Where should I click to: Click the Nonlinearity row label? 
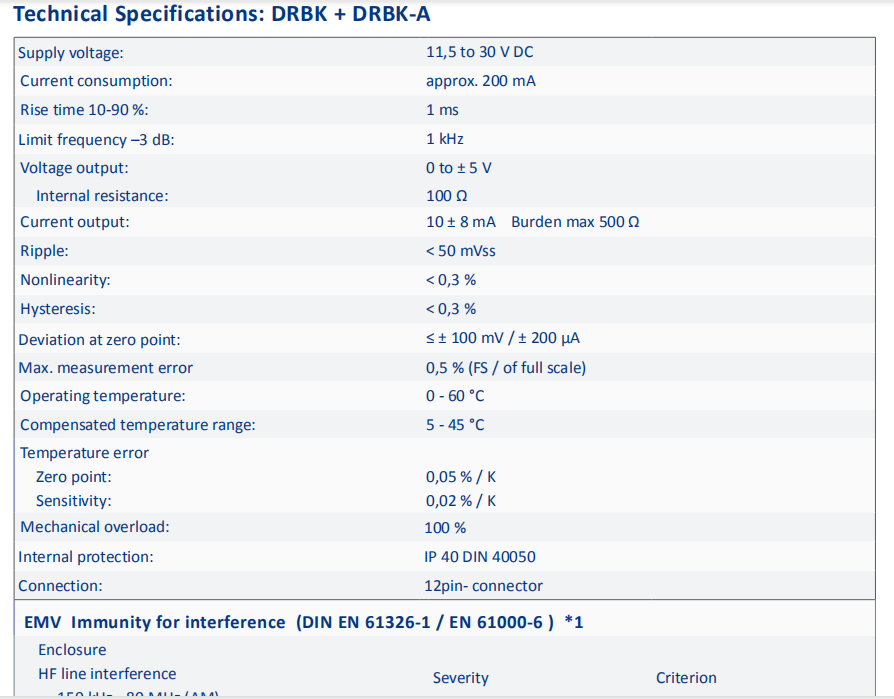(x=65, y=280)
